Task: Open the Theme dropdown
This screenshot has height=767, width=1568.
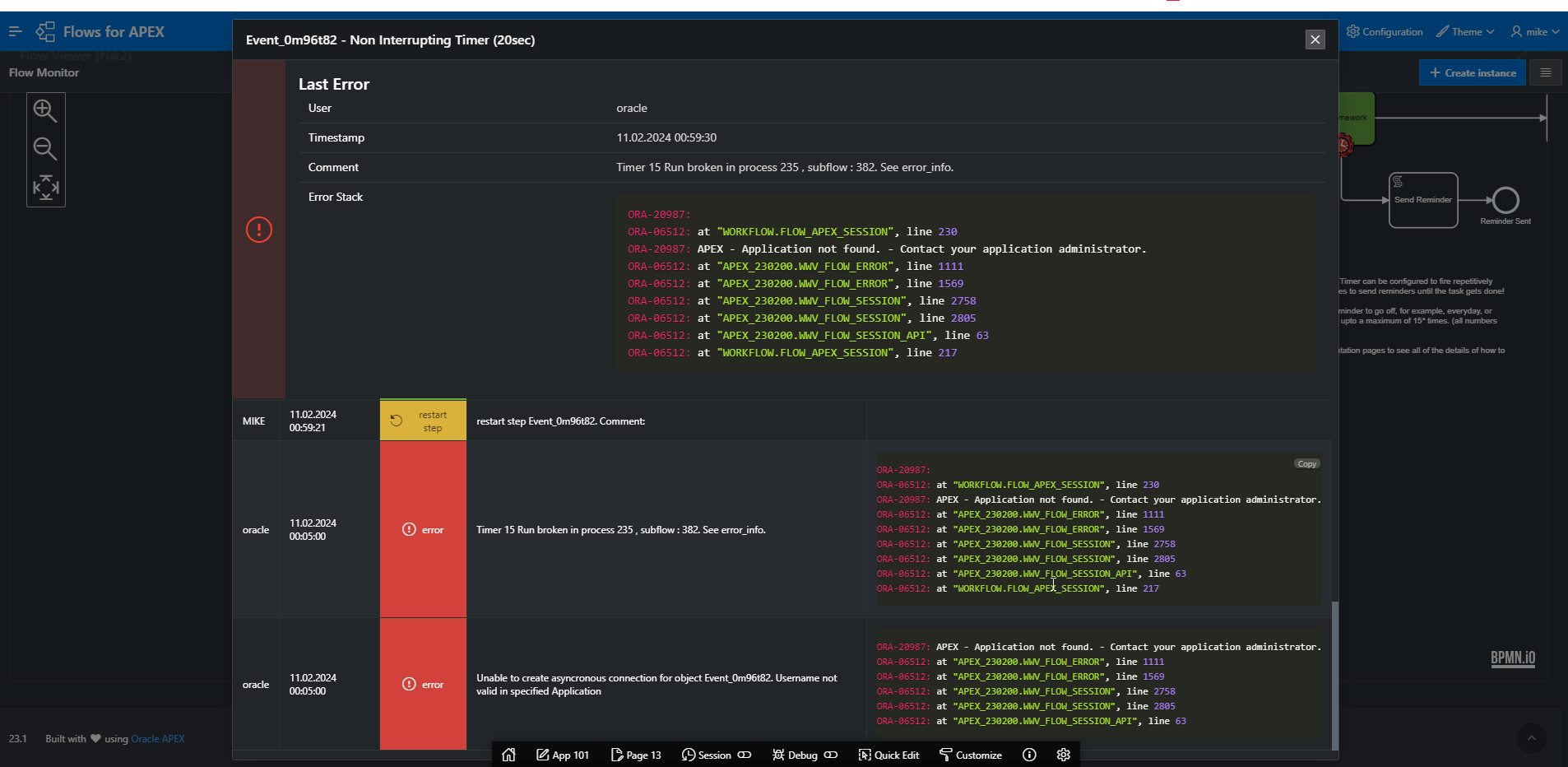Action: tap(1465, 31)
